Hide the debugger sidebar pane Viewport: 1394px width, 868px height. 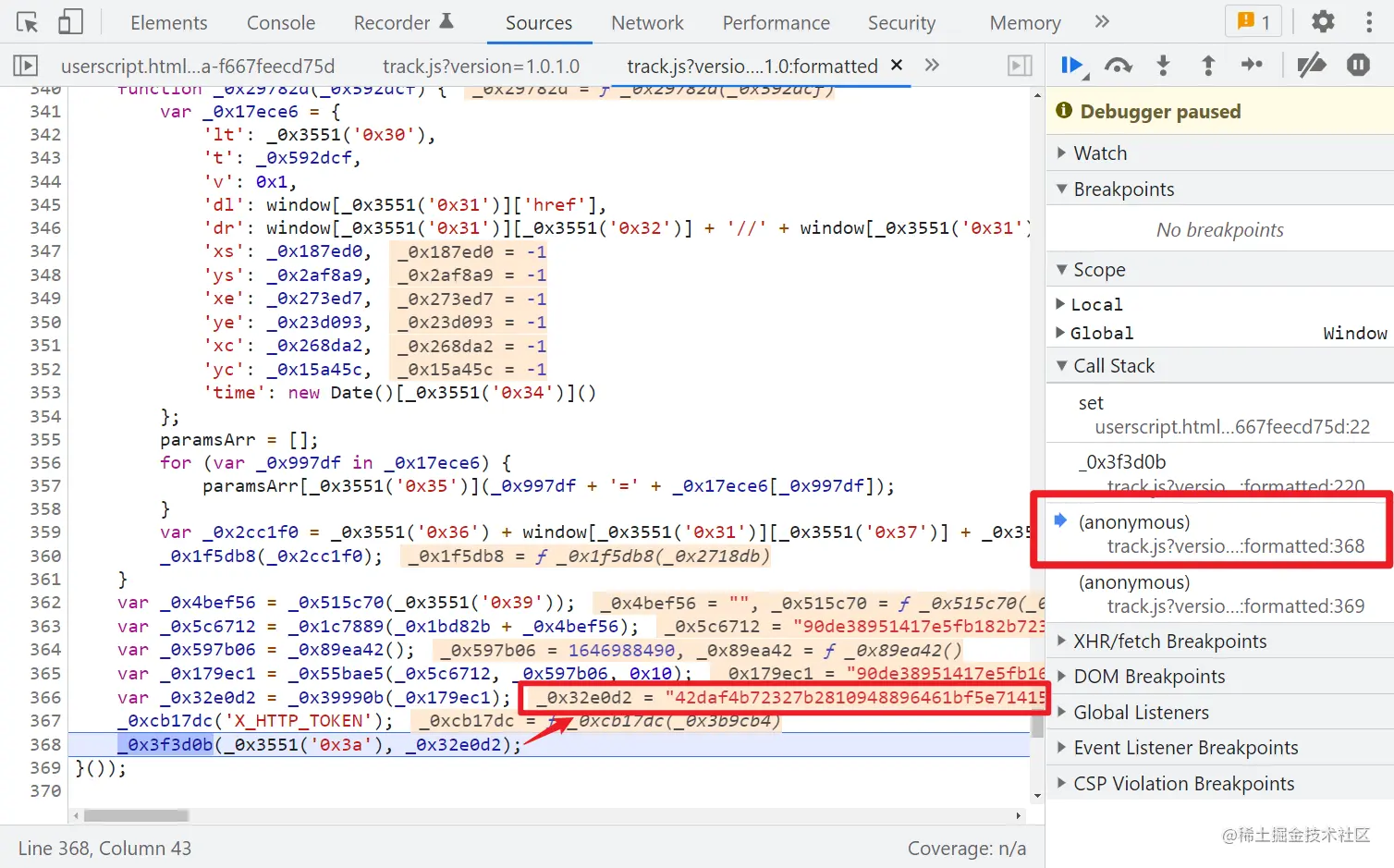pyautogui.click(x=1020, y=66)
